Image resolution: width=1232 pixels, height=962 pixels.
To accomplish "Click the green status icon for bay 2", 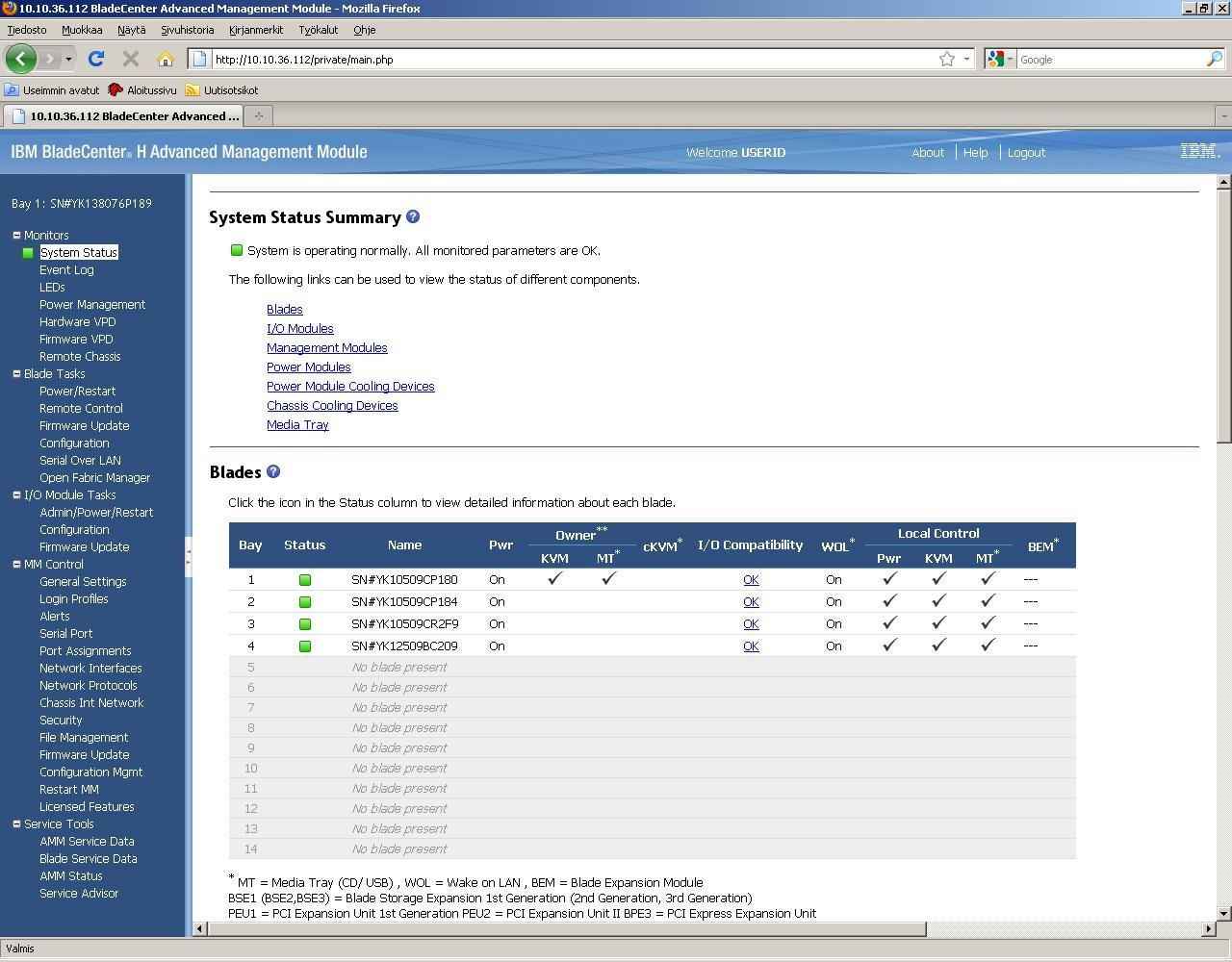I will point(305,602).
